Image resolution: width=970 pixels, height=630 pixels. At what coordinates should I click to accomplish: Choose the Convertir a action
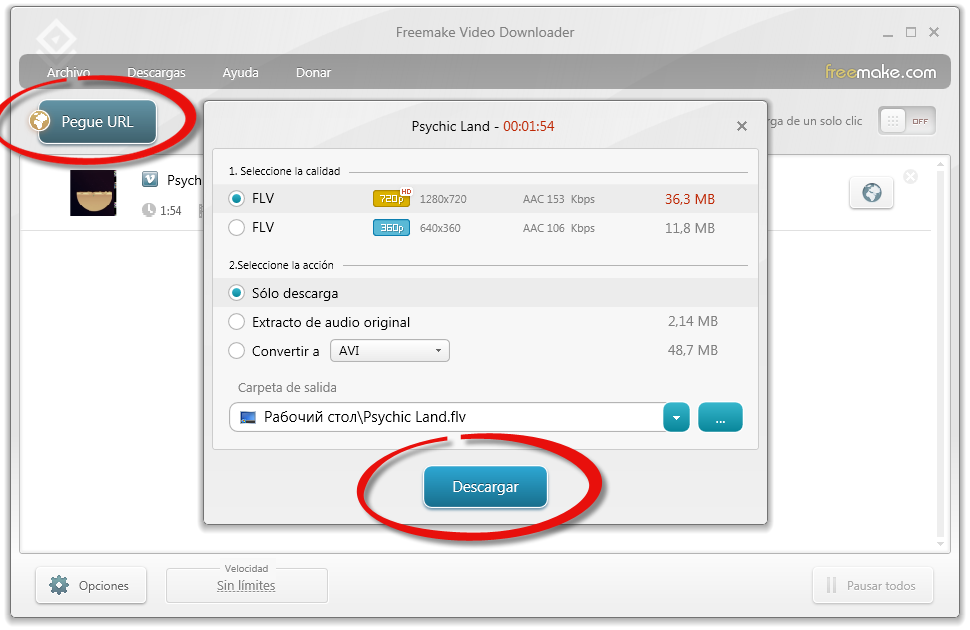[x=236, y=351]
